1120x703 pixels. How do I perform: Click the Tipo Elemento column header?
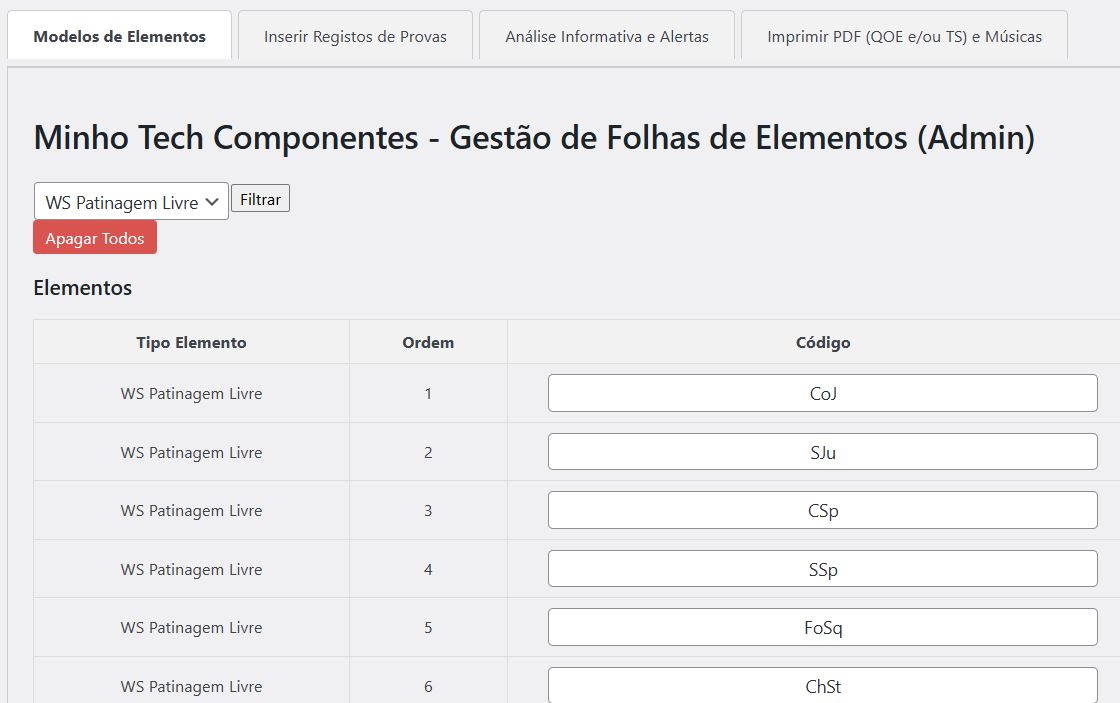[x=191, y=342]
